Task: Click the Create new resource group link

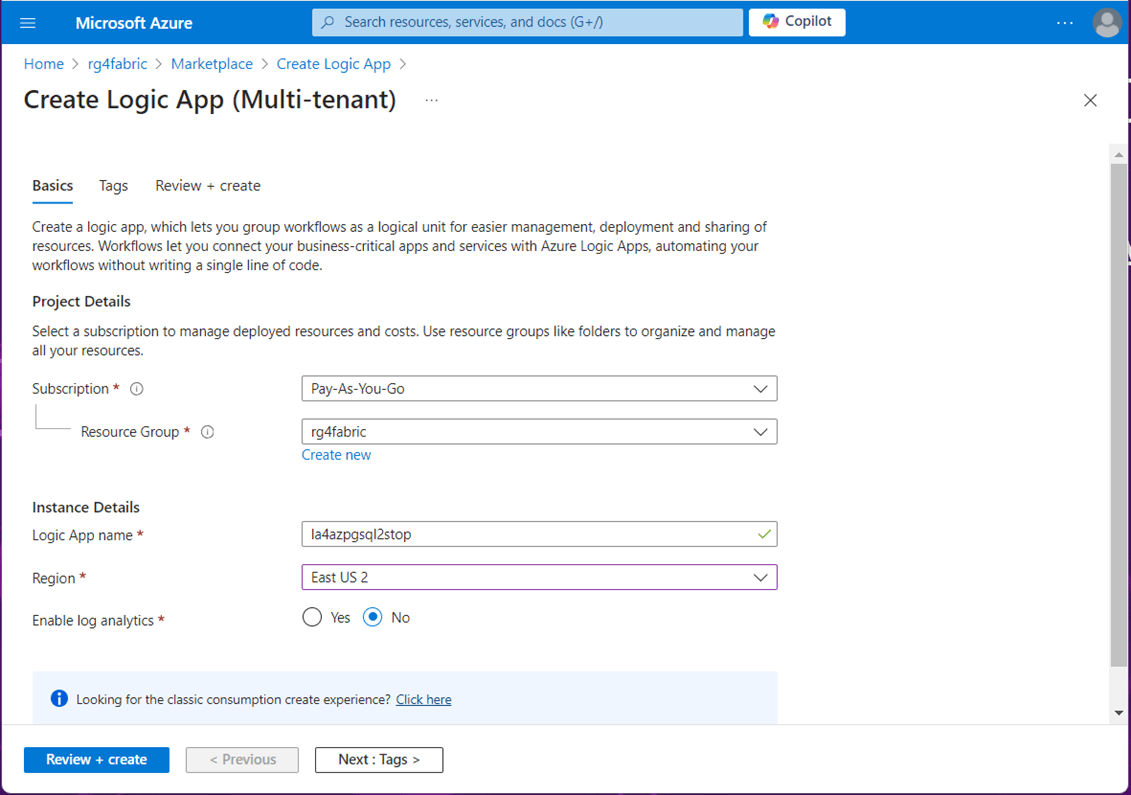Action: click(336, 455)
